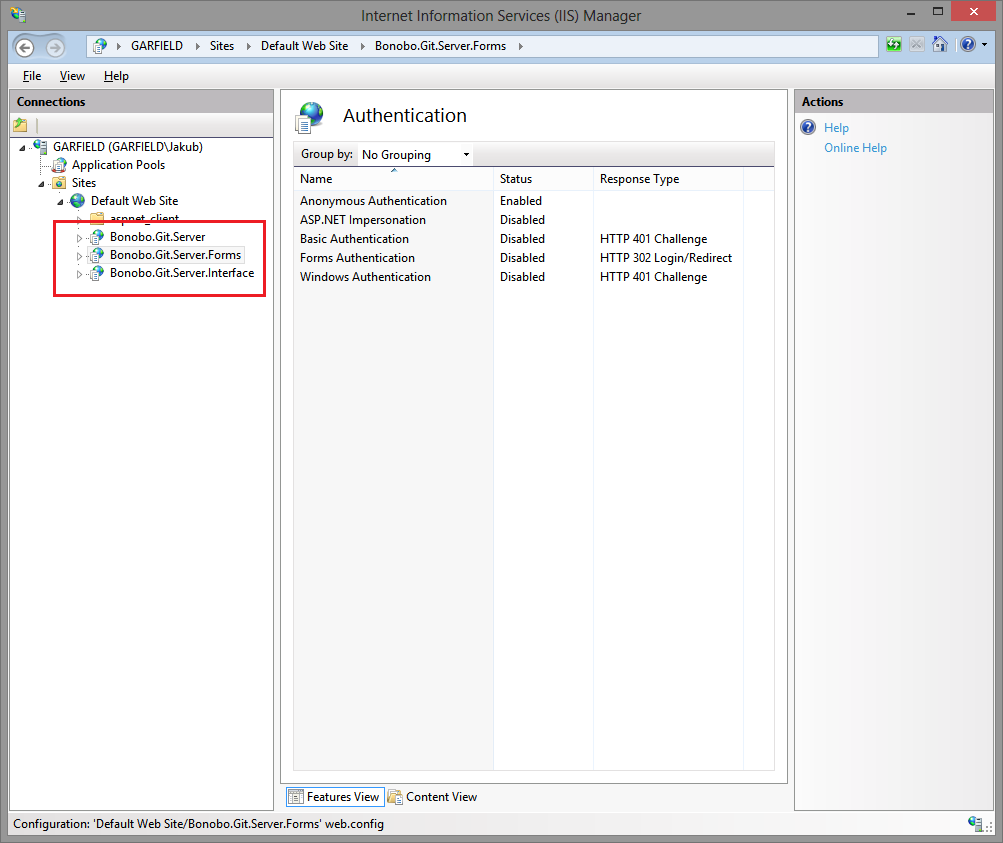The width and height of the screenshot is (1003, 843).
Task: Select GARFIELD (GARFIELD\Jakub) tree item
Action: (128, 146)
